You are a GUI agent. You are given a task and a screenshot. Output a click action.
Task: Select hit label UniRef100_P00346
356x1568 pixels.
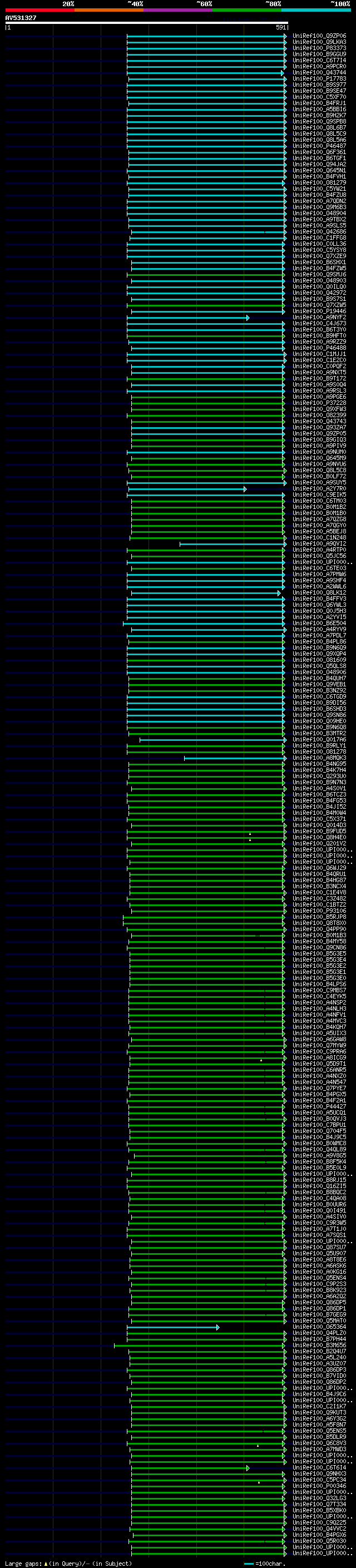319,1486
